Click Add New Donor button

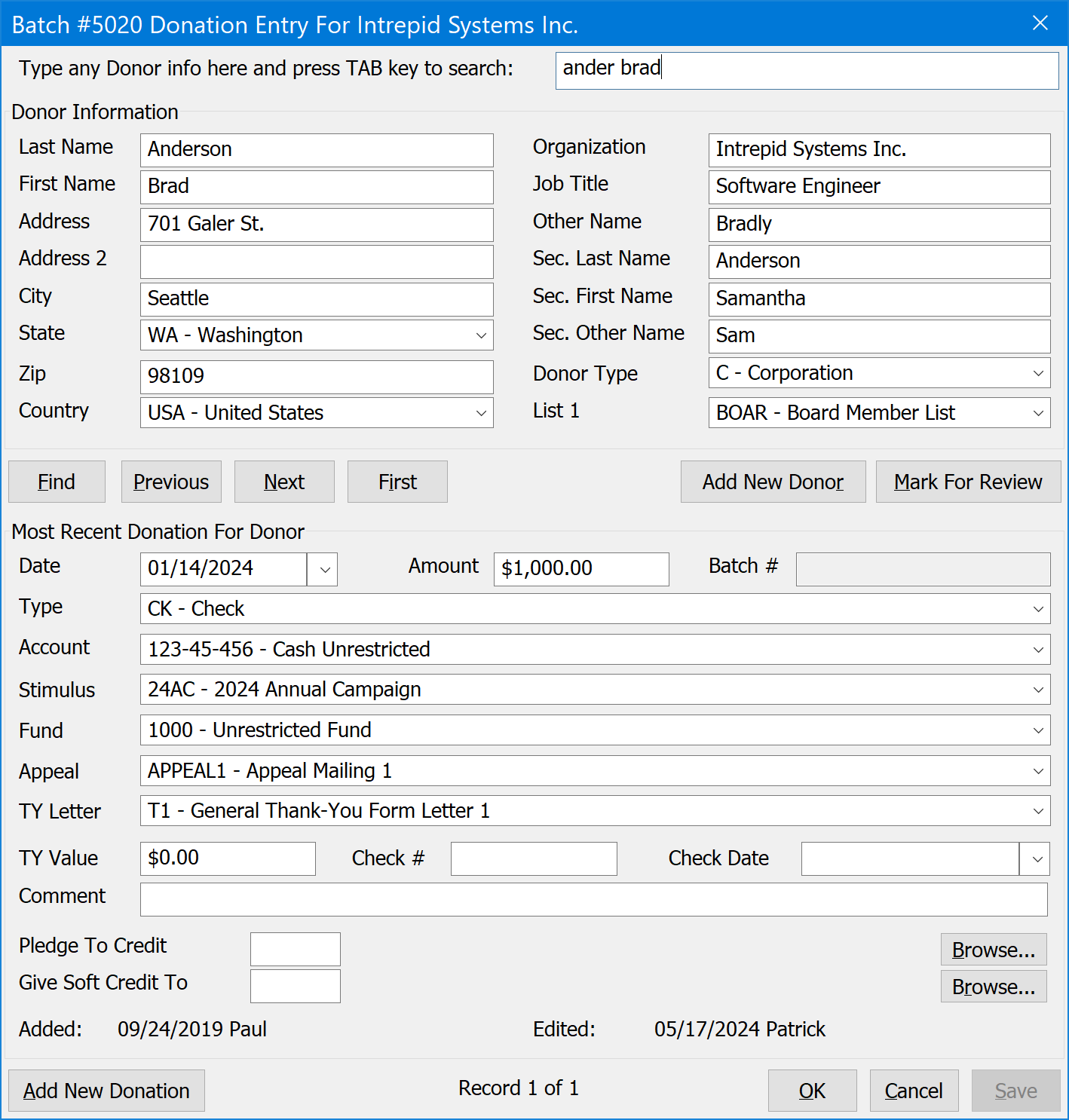point(773,482)
